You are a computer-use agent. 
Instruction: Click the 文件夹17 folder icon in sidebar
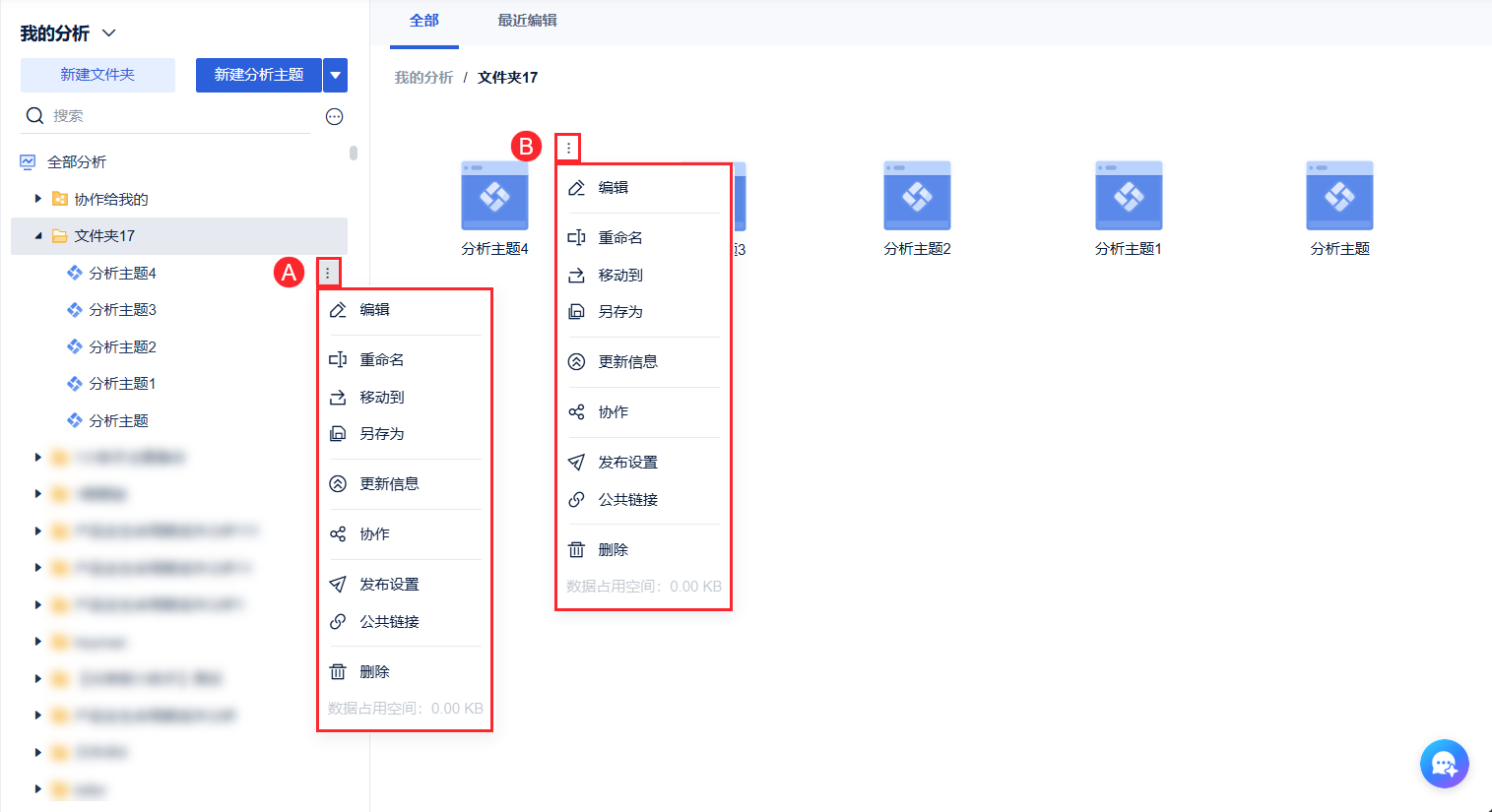pos(59,236)
